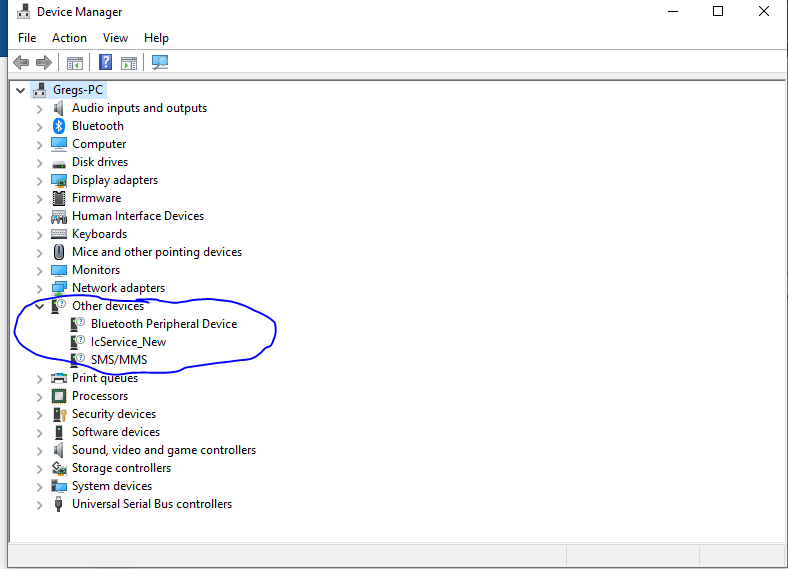Click the Bluetooth category icon

pos(59,126)
